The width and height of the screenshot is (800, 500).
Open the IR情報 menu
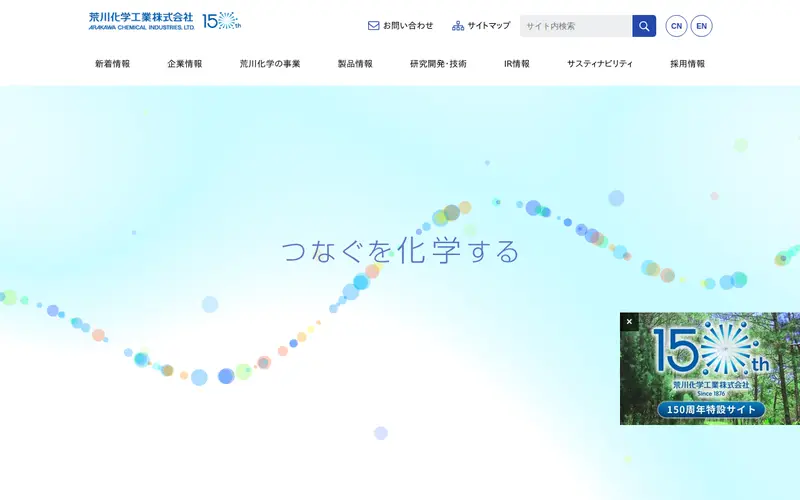tap(517, 64)
